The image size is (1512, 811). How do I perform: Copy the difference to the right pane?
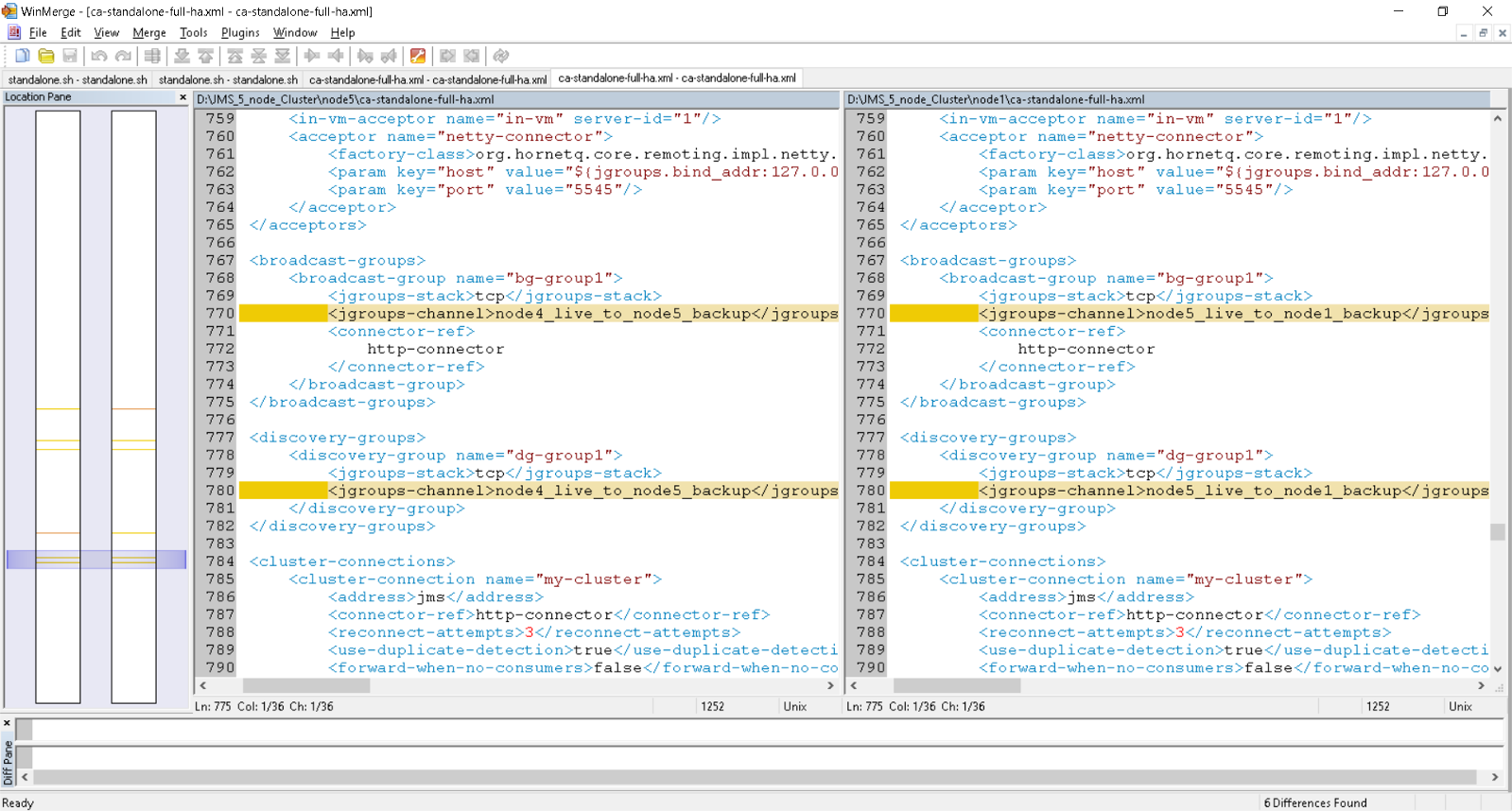(x=311, y=56)
